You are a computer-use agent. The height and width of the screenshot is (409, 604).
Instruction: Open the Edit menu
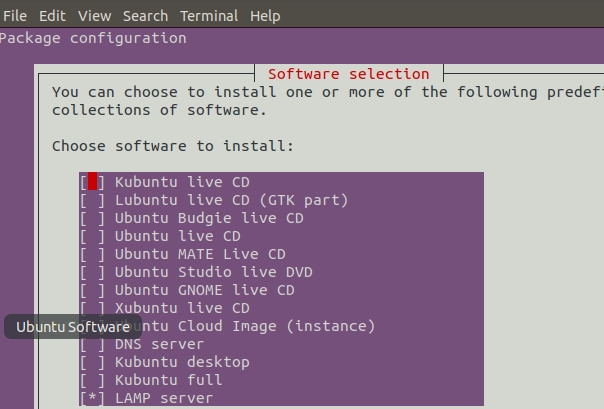(x=52, y=16)
